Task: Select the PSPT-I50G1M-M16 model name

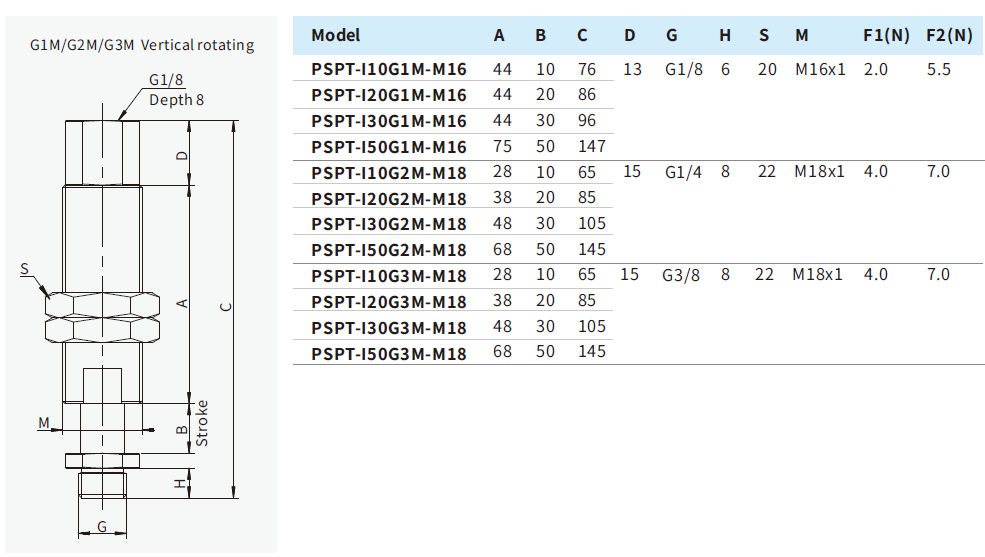Action: click(388, 147)
